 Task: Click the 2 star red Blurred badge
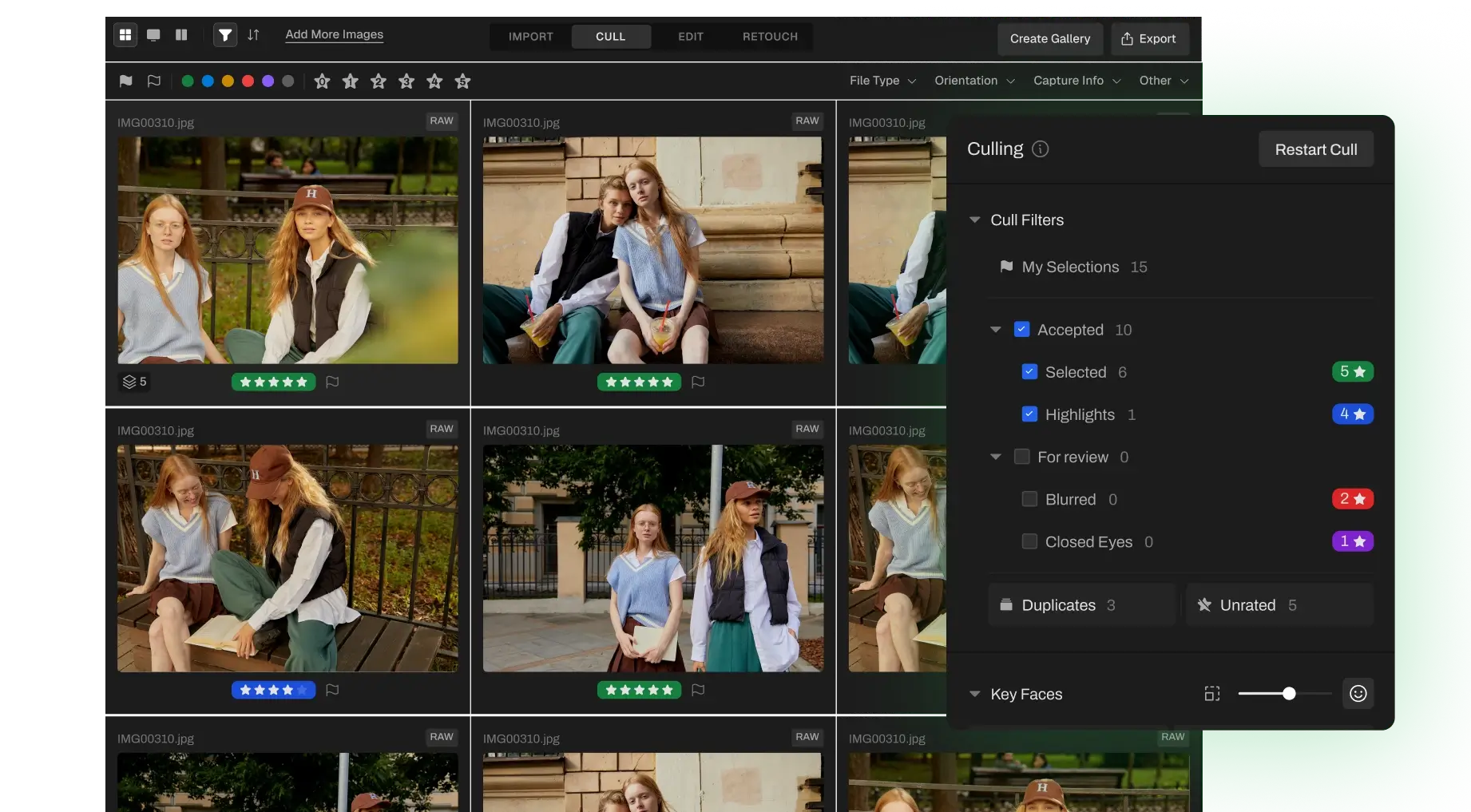(1352, 498)
